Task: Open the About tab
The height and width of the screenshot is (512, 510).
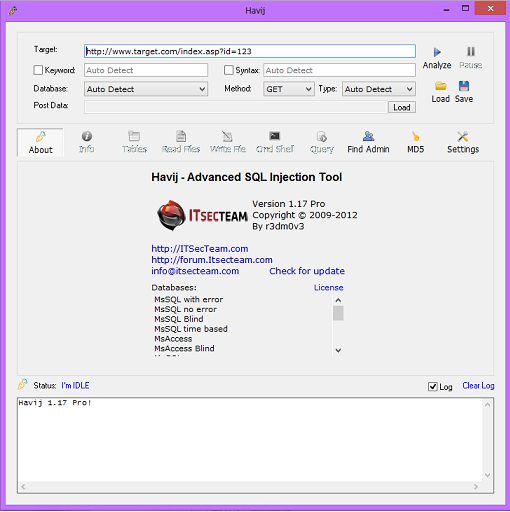Action: pos(40,142)
